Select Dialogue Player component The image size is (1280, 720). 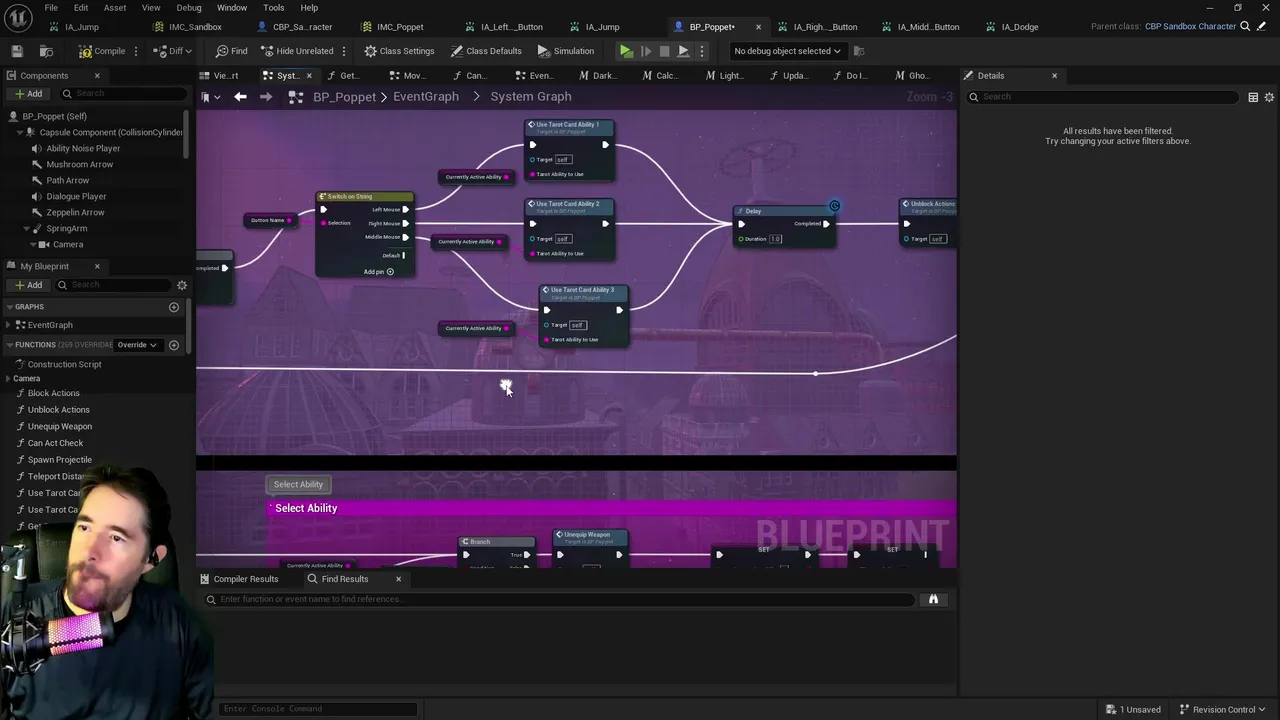[x=76, y=196]
